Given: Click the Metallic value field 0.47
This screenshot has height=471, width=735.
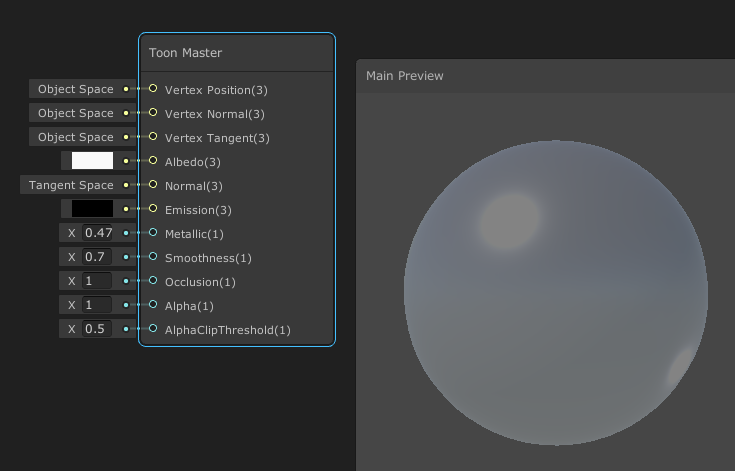Looking at the screenshot, I should tap(98, 233).
